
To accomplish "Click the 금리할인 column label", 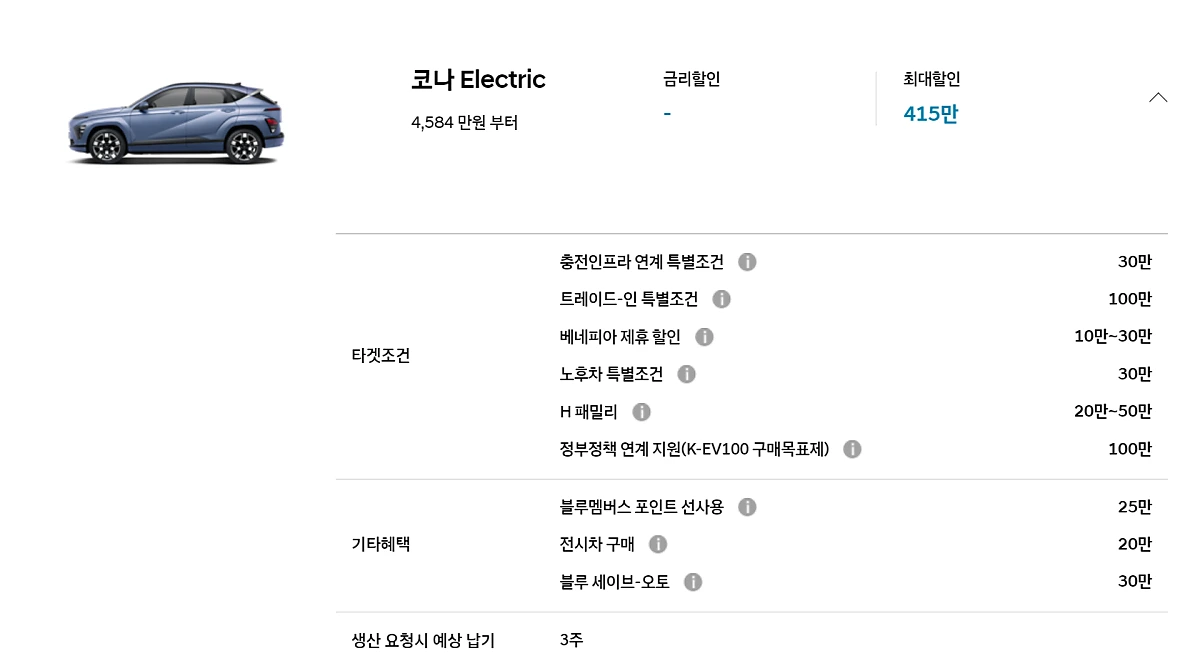I will 691,79.
